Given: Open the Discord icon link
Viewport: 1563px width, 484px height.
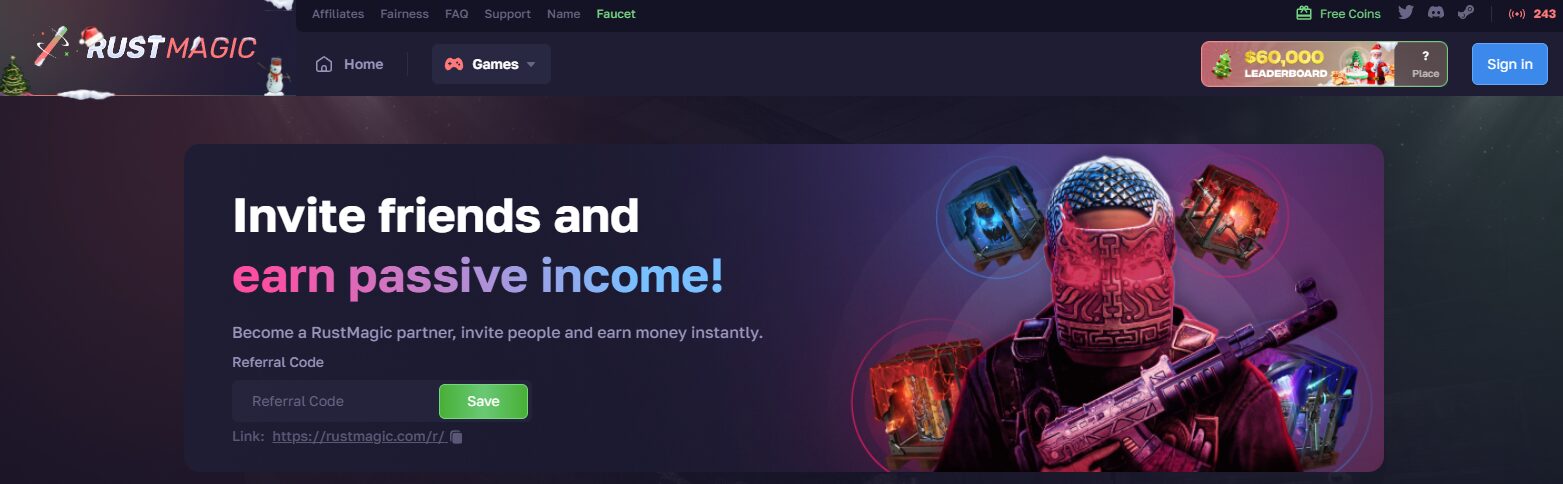Looking at the screenshot, I should (1436, 13).
